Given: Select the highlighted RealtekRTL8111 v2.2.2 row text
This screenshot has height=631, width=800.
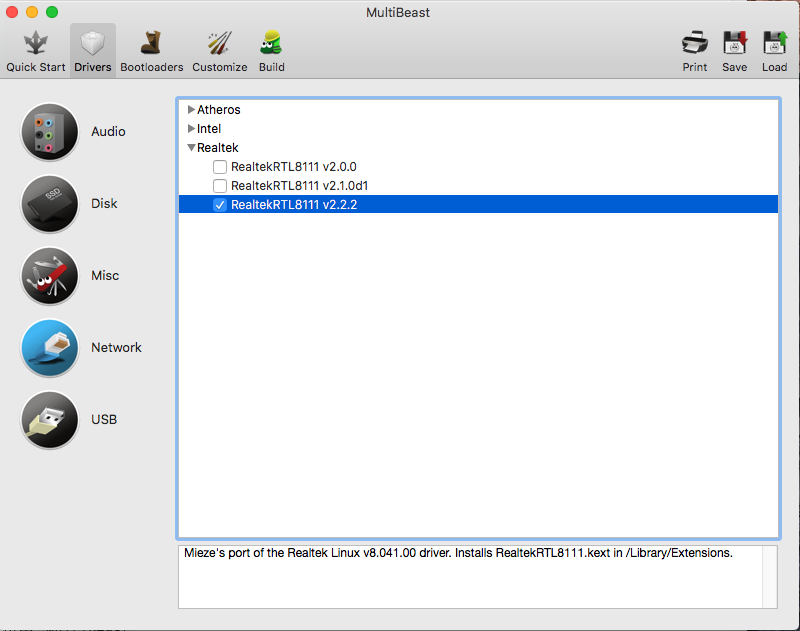Looking at the screenshot, I should (294, 205).
